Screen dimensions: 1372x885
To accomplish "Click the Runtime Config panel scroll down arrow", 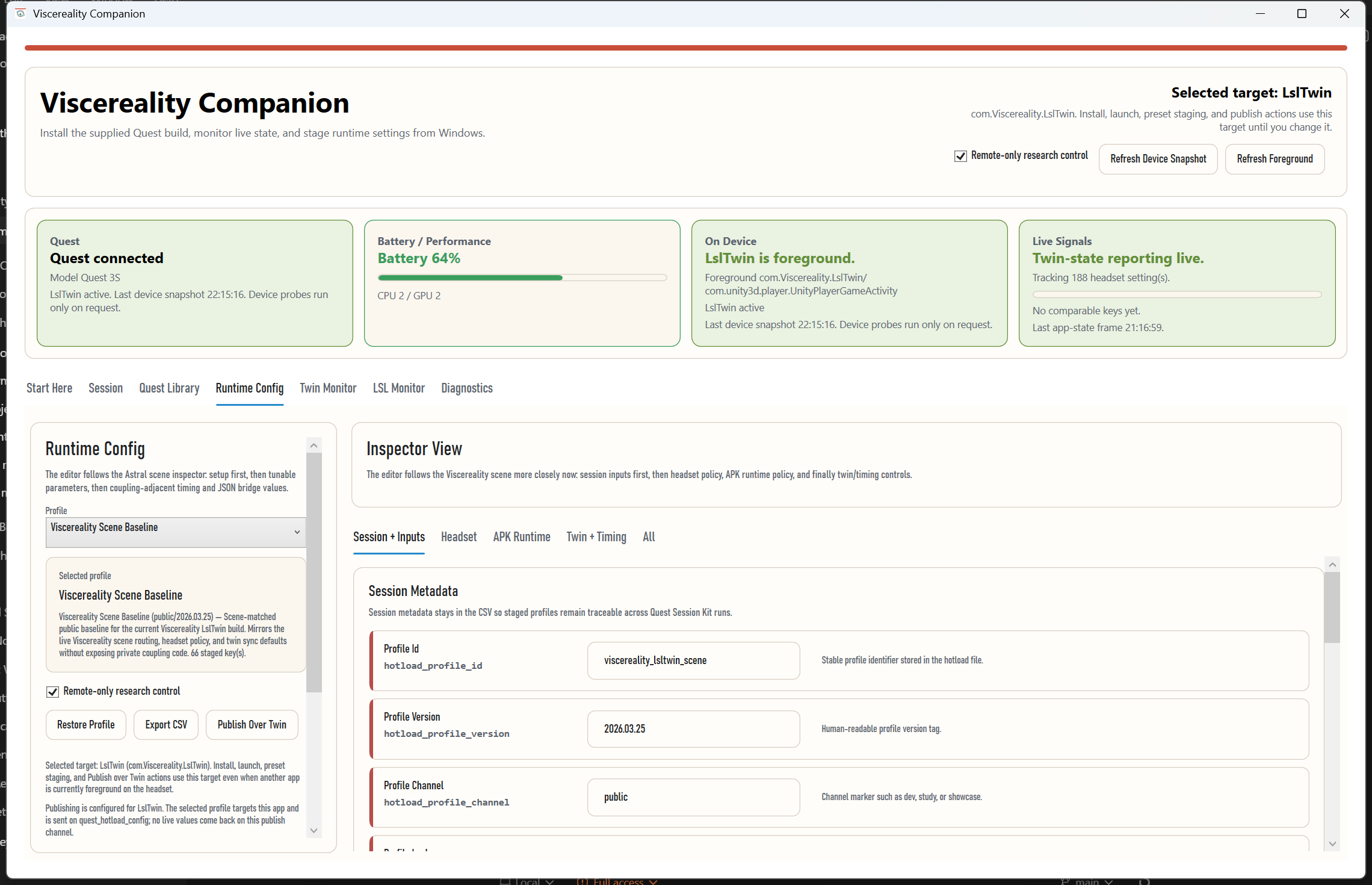I will [x=314, y=831].
